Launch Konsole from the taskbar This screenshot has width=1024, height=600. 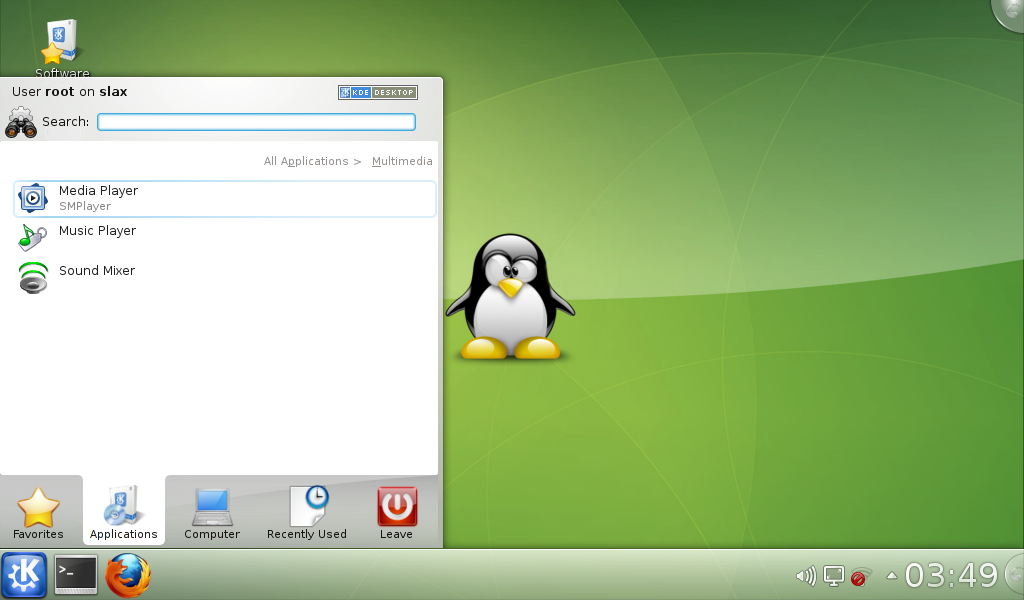75,575
